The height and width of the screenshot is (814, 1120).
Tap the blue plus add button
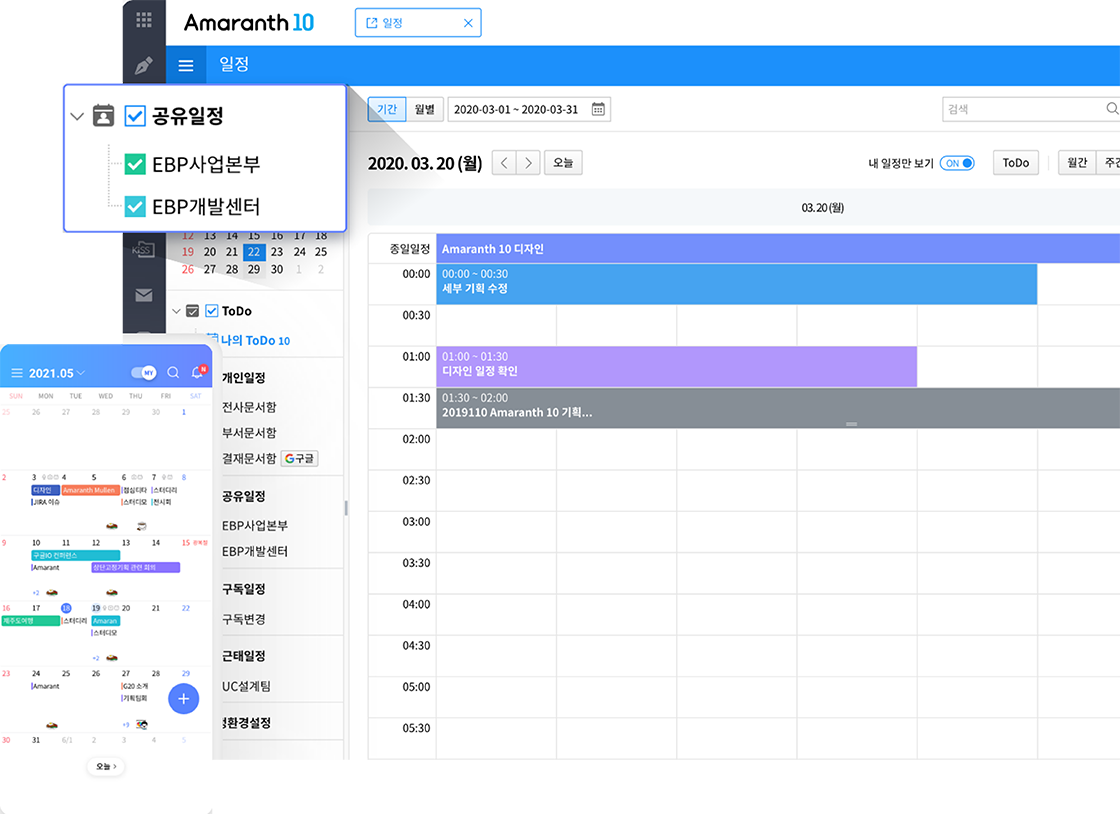pos(184,698)
